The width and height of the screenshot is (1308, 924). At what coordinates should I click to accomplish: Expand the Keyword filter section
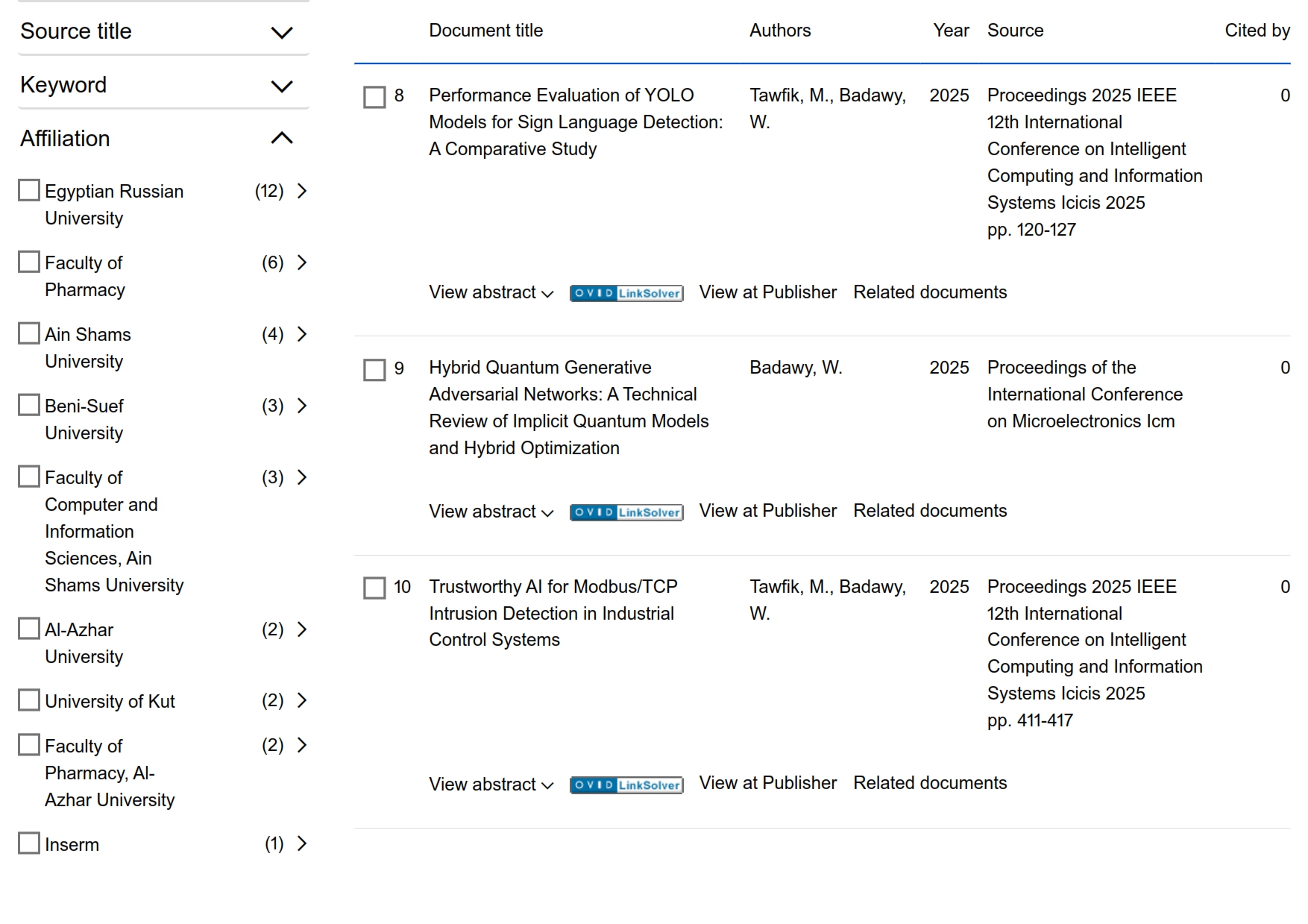pos(281,86)
